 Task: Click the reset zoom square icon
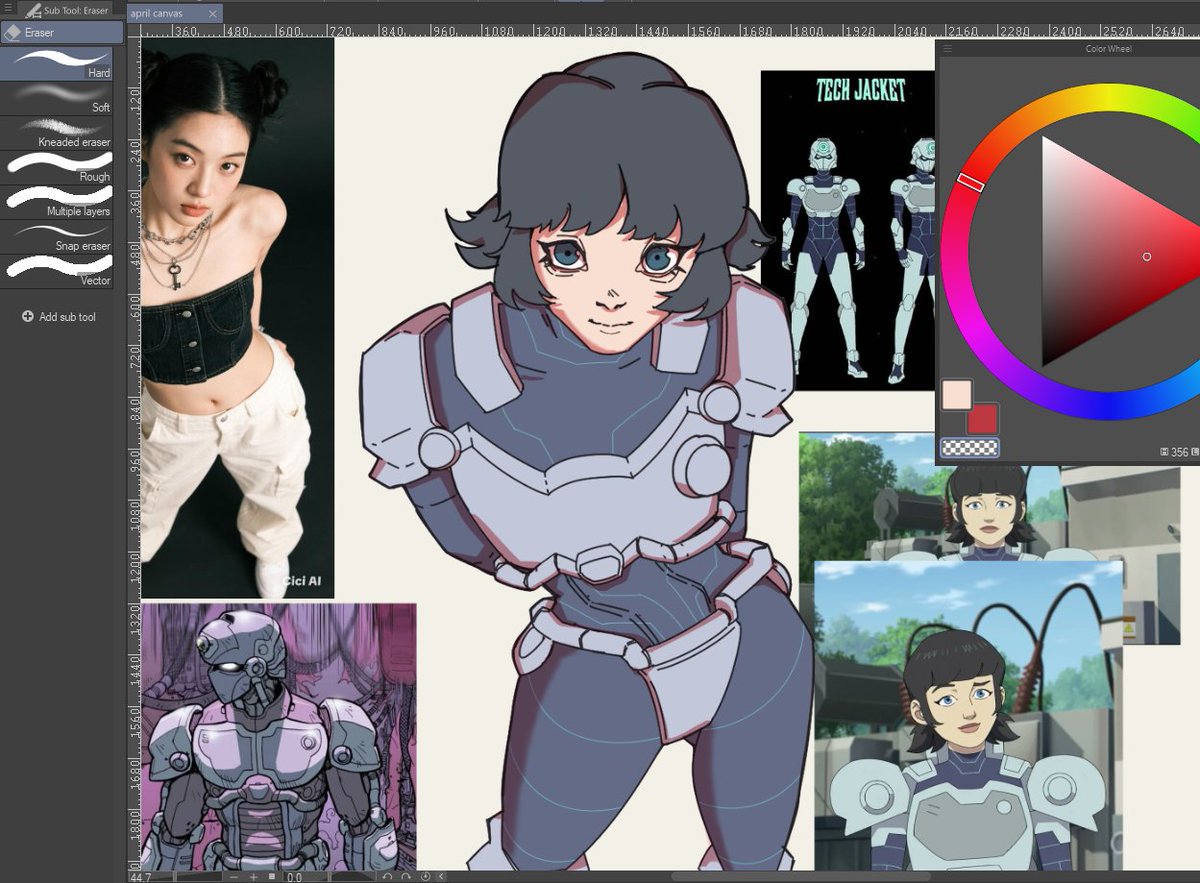[x=272, y=876]
